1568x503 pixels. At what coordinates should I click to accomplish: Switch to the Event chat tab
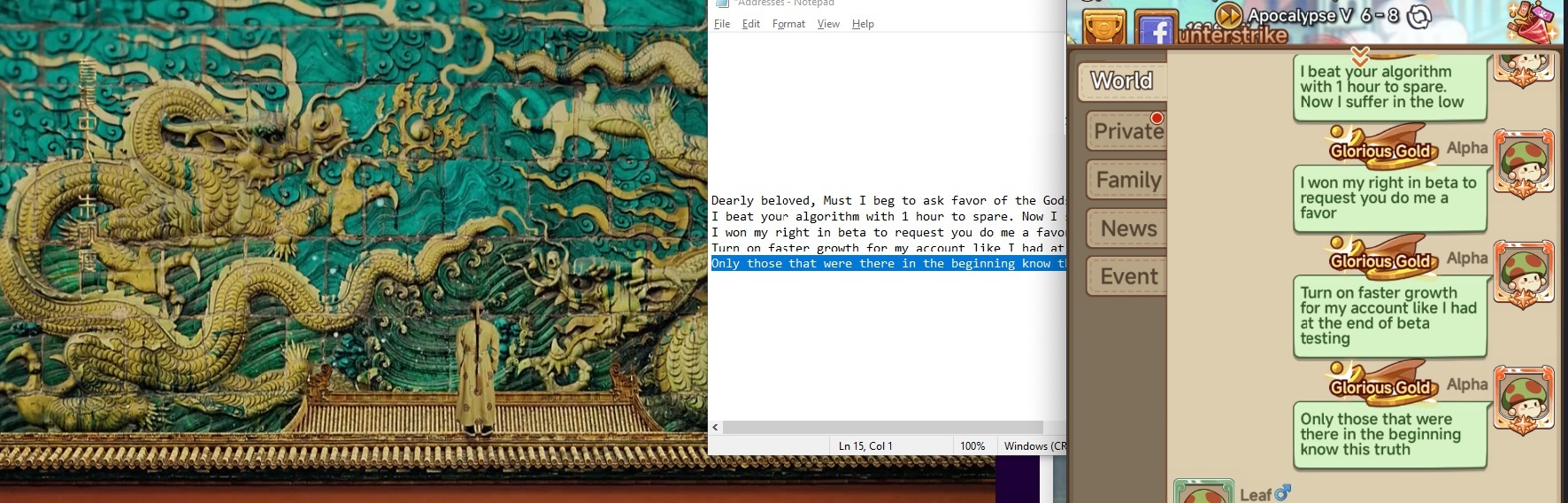pos(1126,276)
